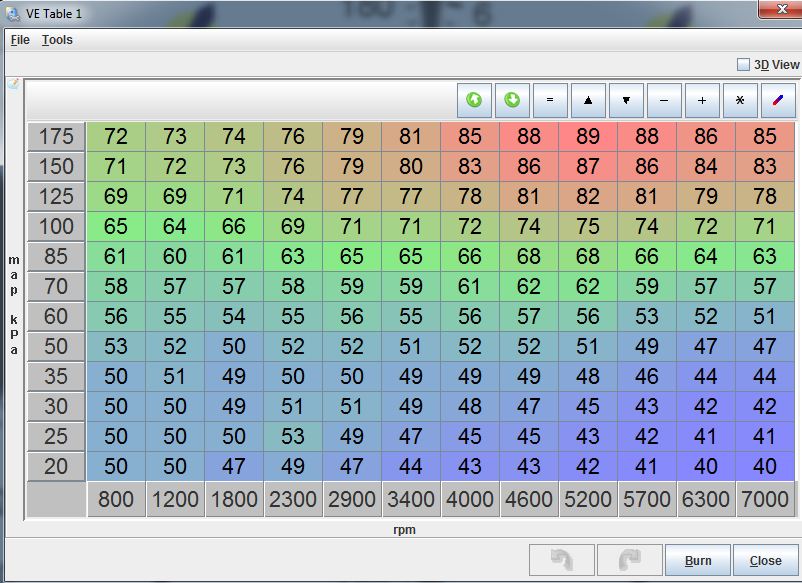
Task: Click the VE Table 1 title bar icon
Action: [x=13, y=14]
